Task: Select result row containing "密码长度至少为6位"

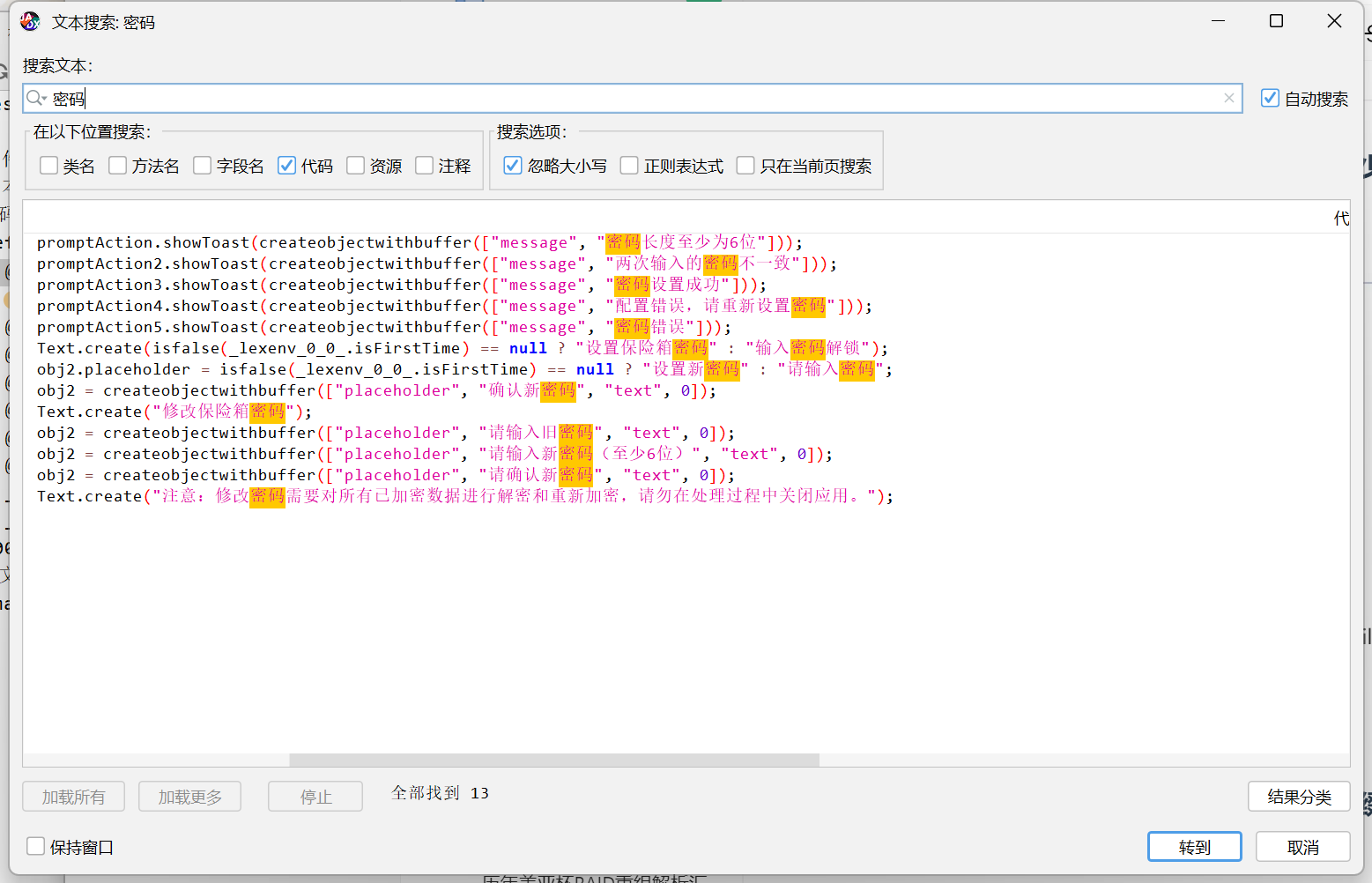Action: pyautogui.click(x=686, y=242)
